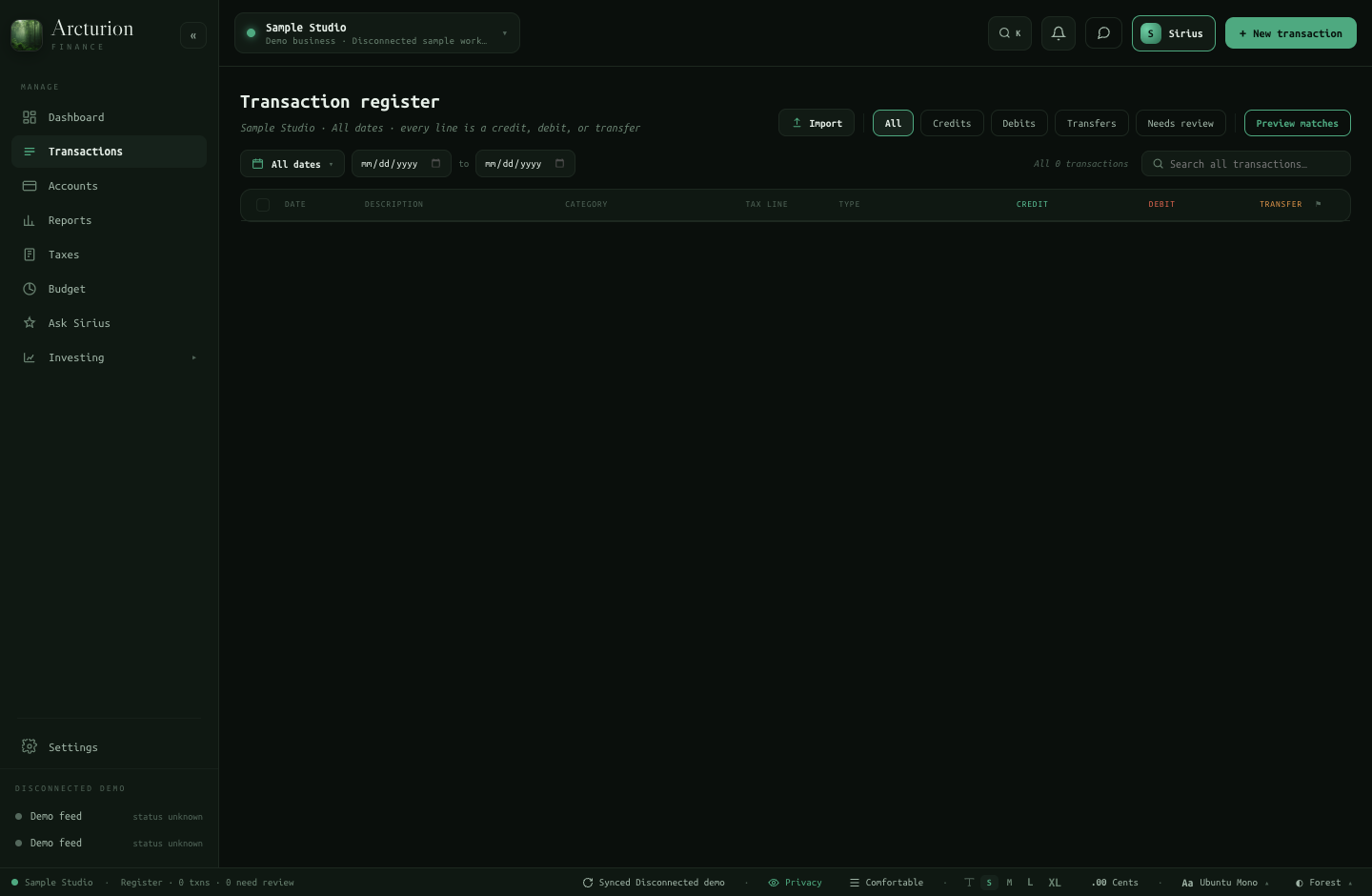
Task: Expand the Investing submenu arrow
Action: point(193,357)
